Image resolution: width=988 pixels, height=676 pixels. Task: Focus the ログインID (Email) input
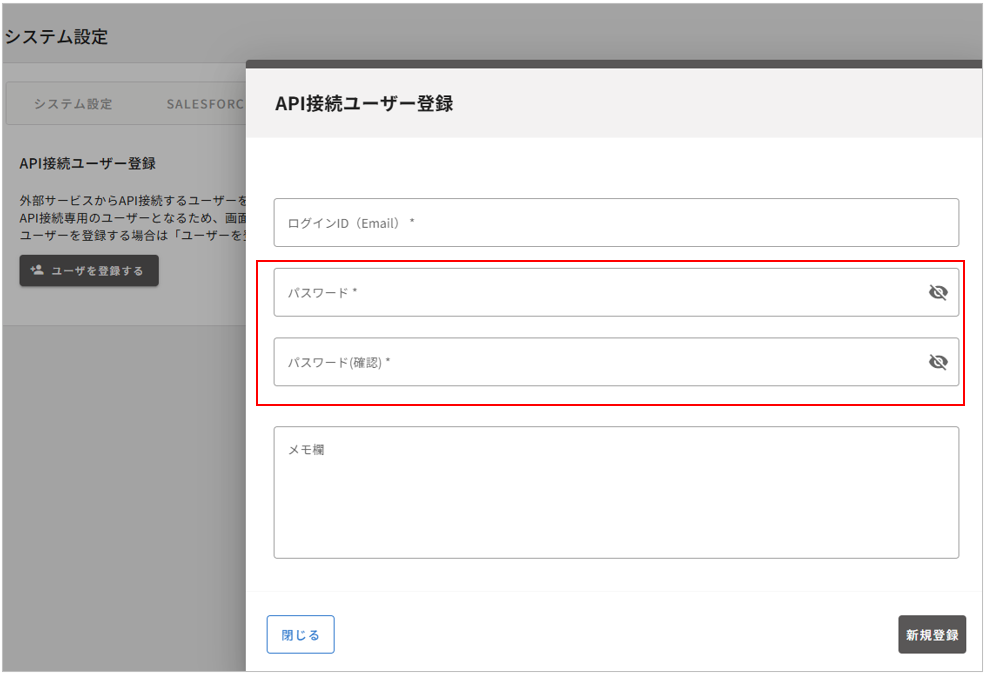click(615, 223)
